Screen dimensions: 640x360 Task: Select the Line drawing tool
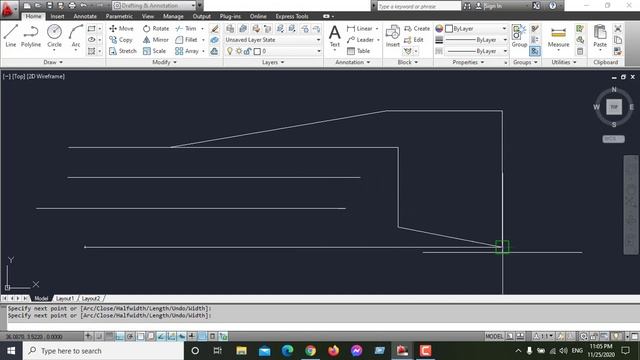11,36
